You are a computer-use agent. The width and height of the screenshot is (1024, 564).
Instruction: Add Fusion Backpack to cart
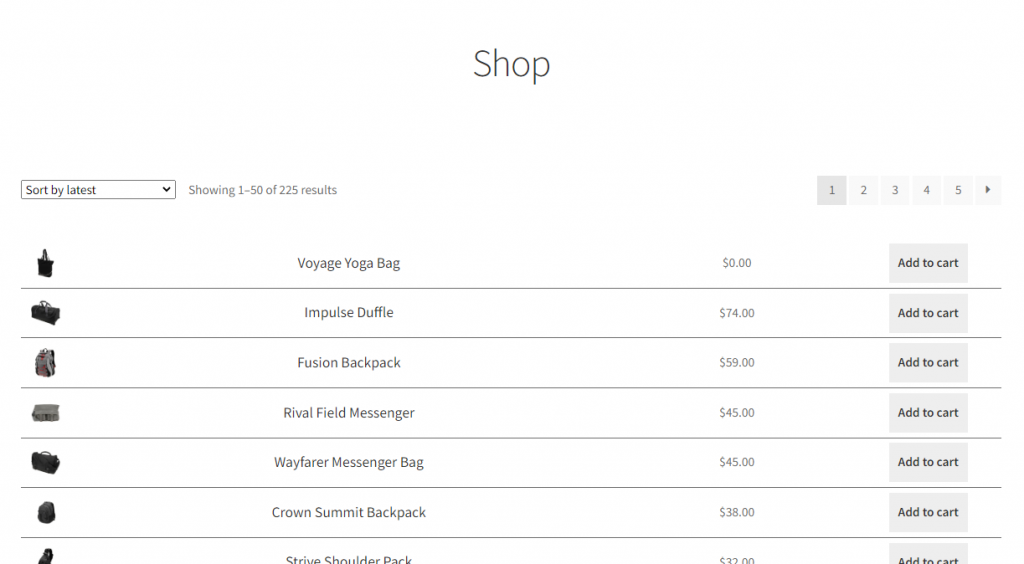pos(928,363)
